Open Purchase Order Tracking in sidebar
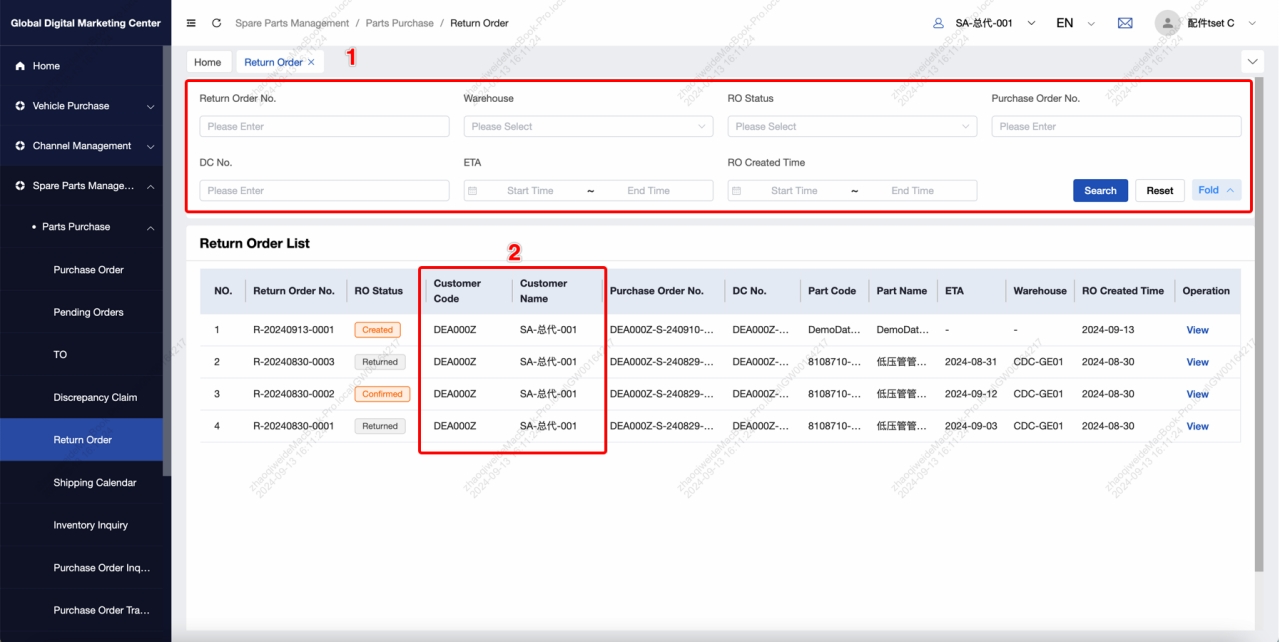Screen dimensions: 1280x642 102,610
